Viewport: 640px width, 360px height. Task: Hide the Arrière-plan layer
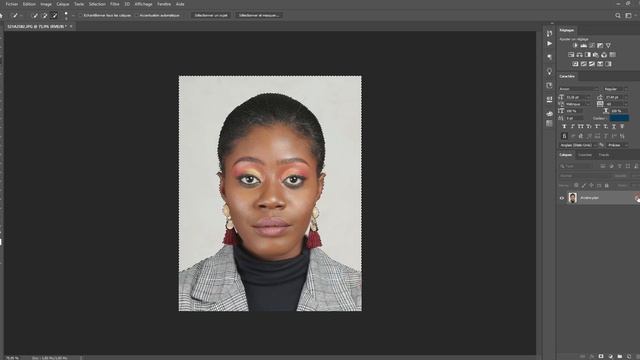562,198
